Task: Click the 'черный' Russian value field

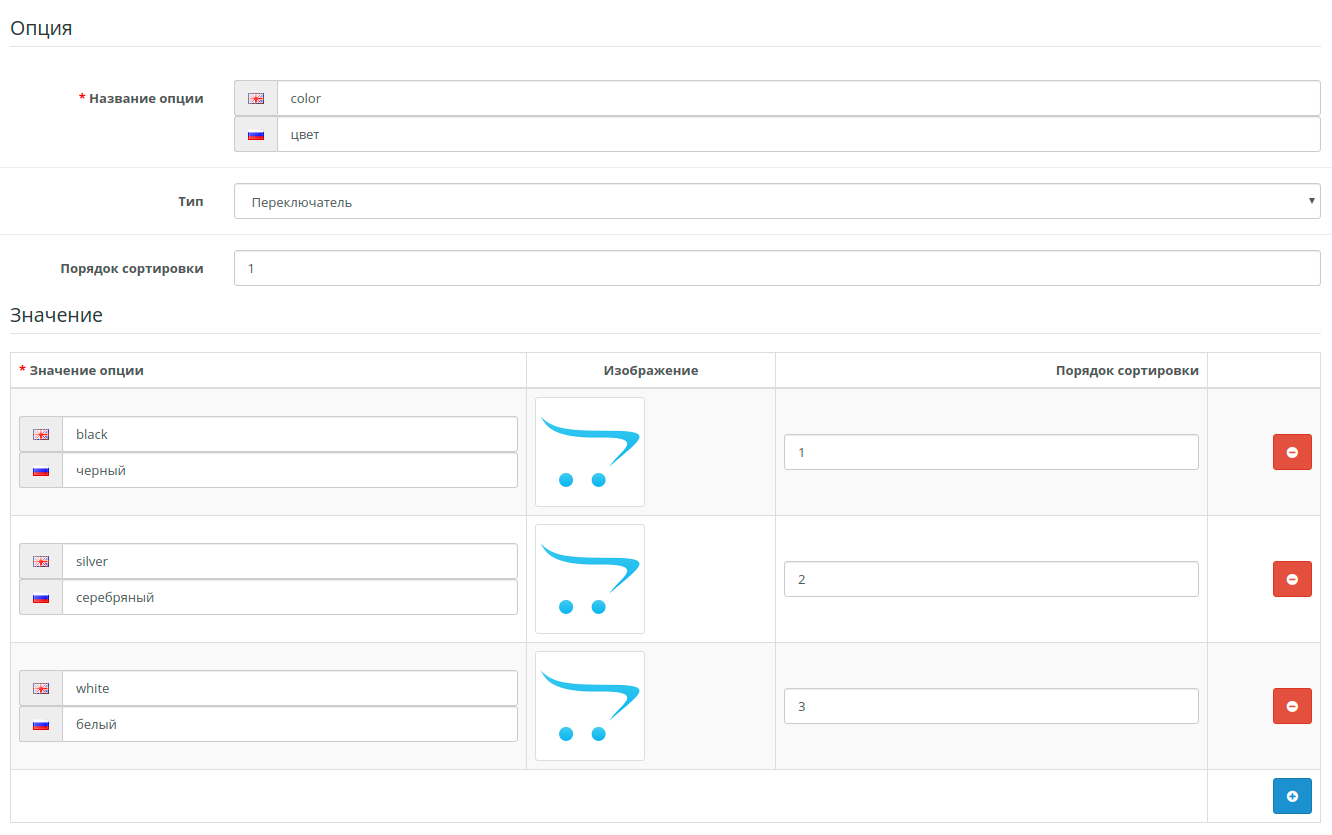Action: 289,470
